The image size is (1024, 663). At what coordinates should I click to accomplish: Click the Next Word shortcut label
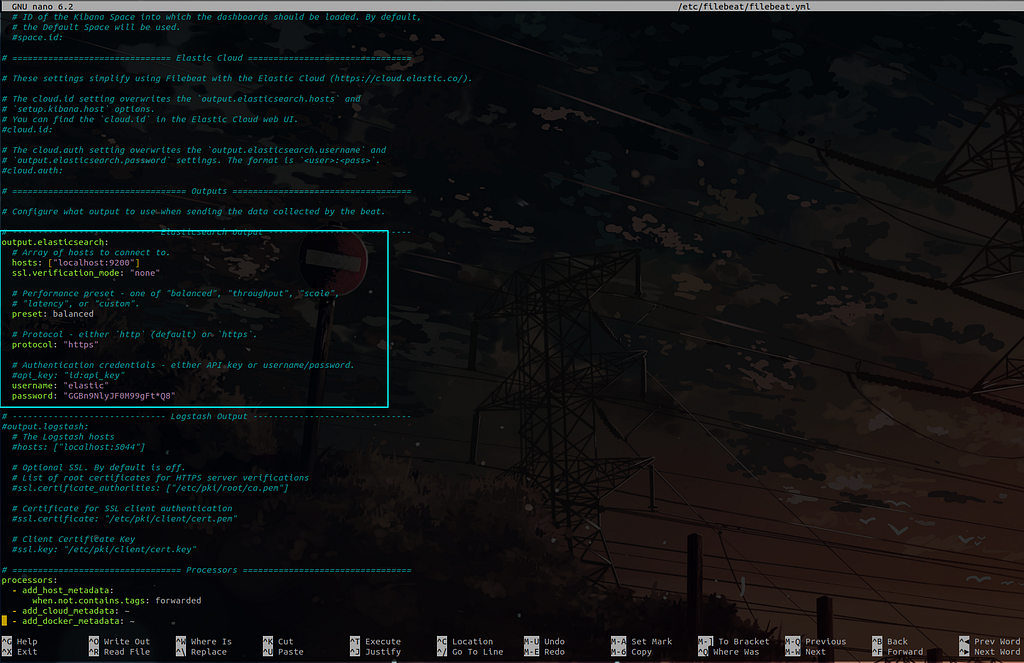tap(997, 652)
